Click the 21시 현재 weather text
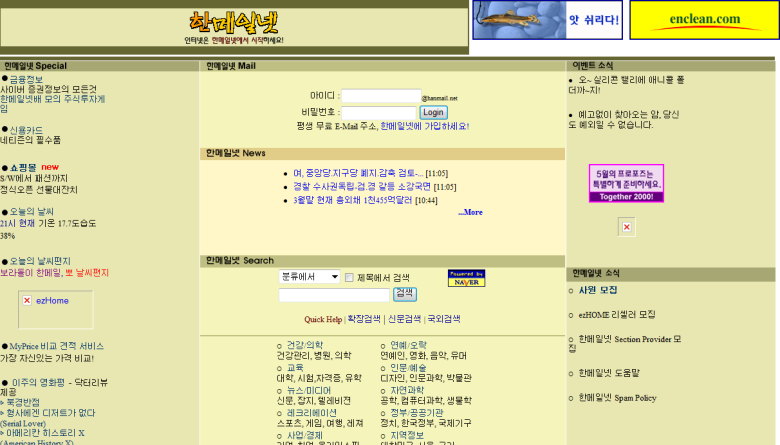The height and width of the screenshot is (445, 780). pyautogui.click(x=17, y=224)
